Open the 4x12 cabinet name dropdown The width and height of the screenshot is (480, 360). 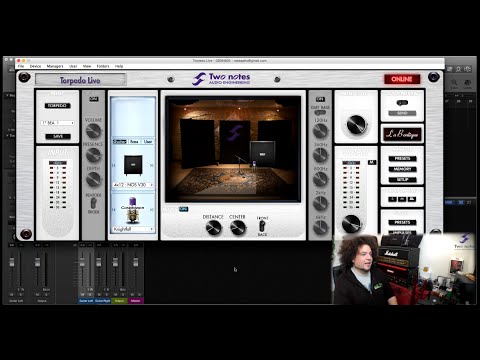point(133,185)
